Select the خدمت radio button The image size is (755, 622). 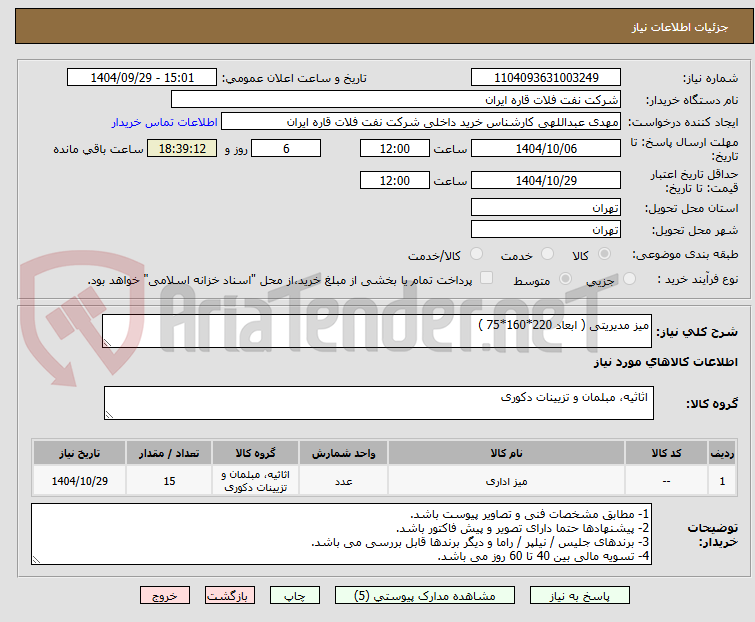pos(547,254)
